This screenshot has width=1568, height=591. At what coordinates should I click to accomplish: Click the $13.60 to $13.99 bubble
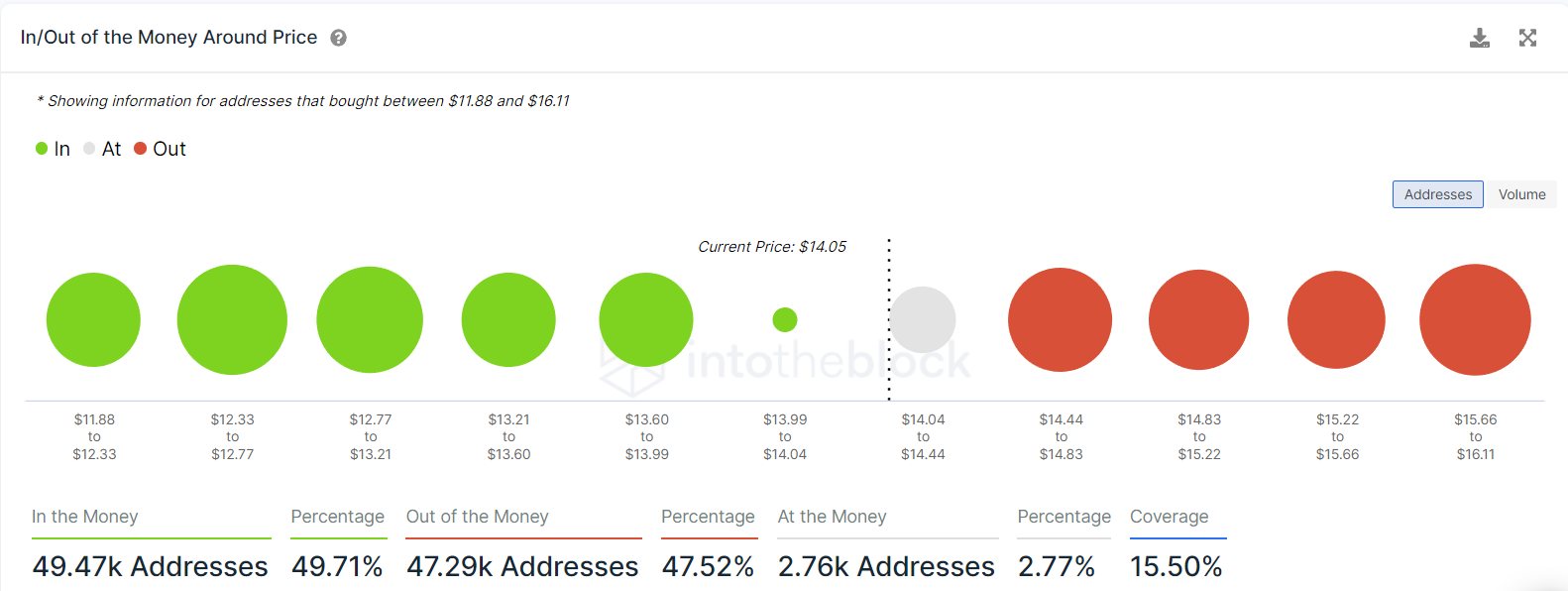pyautogui.click(x=646, y=319)
